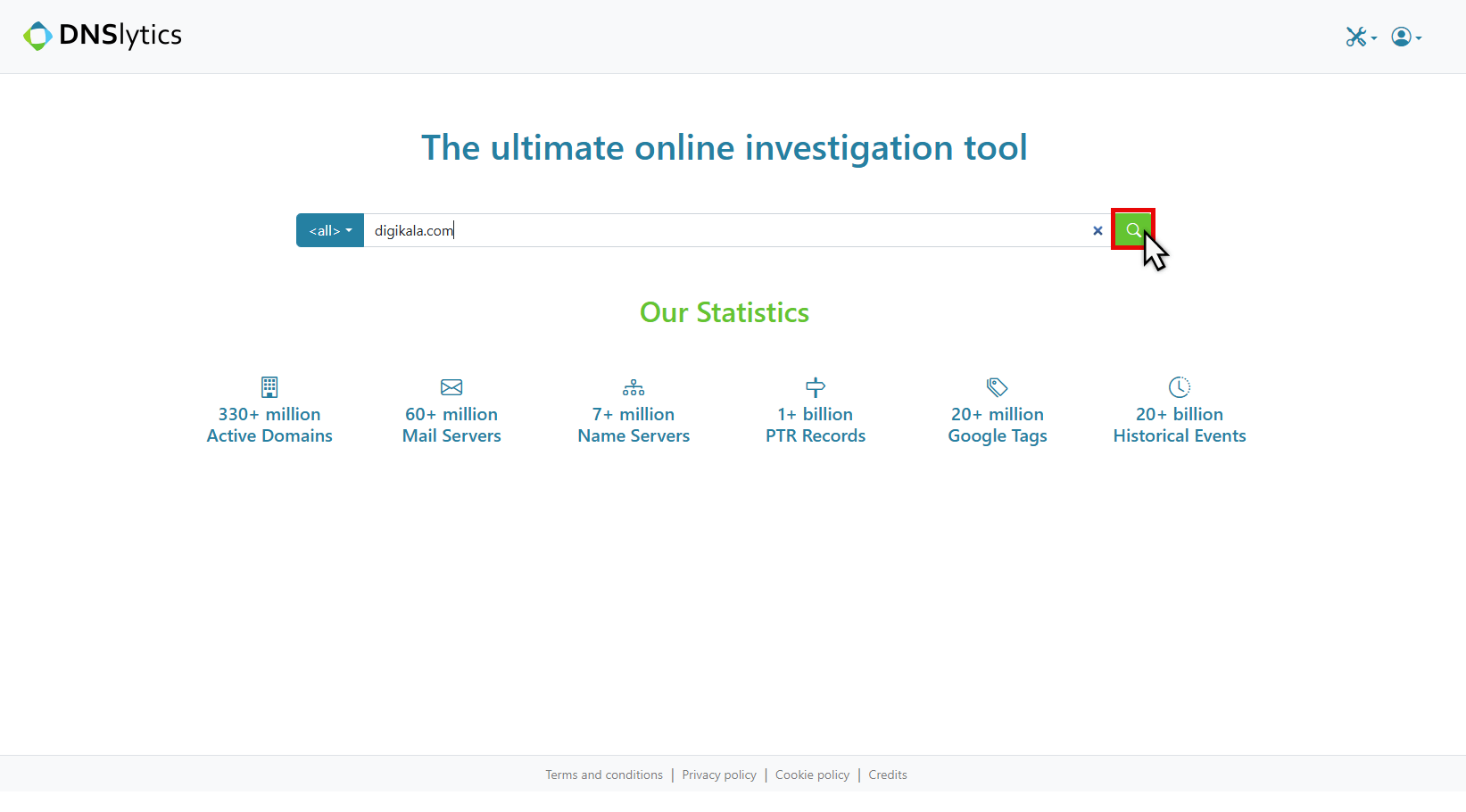Screen dimensions: 1466x812
Task: Expand the <all> search type dropdown
Action: [x=330, y=230]
